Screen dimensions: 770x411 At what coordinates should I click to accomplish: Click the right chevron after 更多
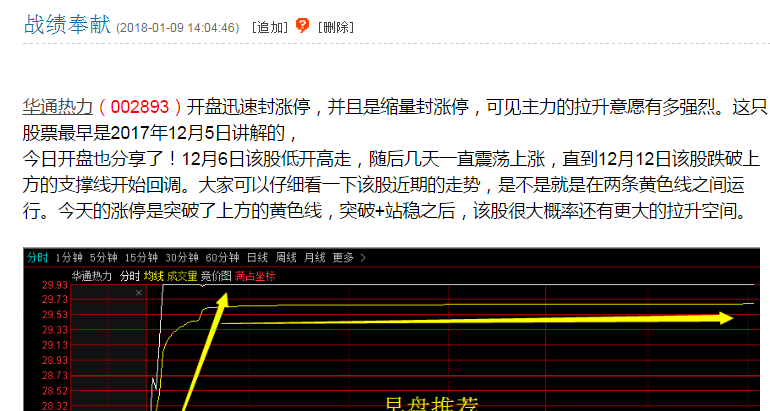[x=362, y=257]
